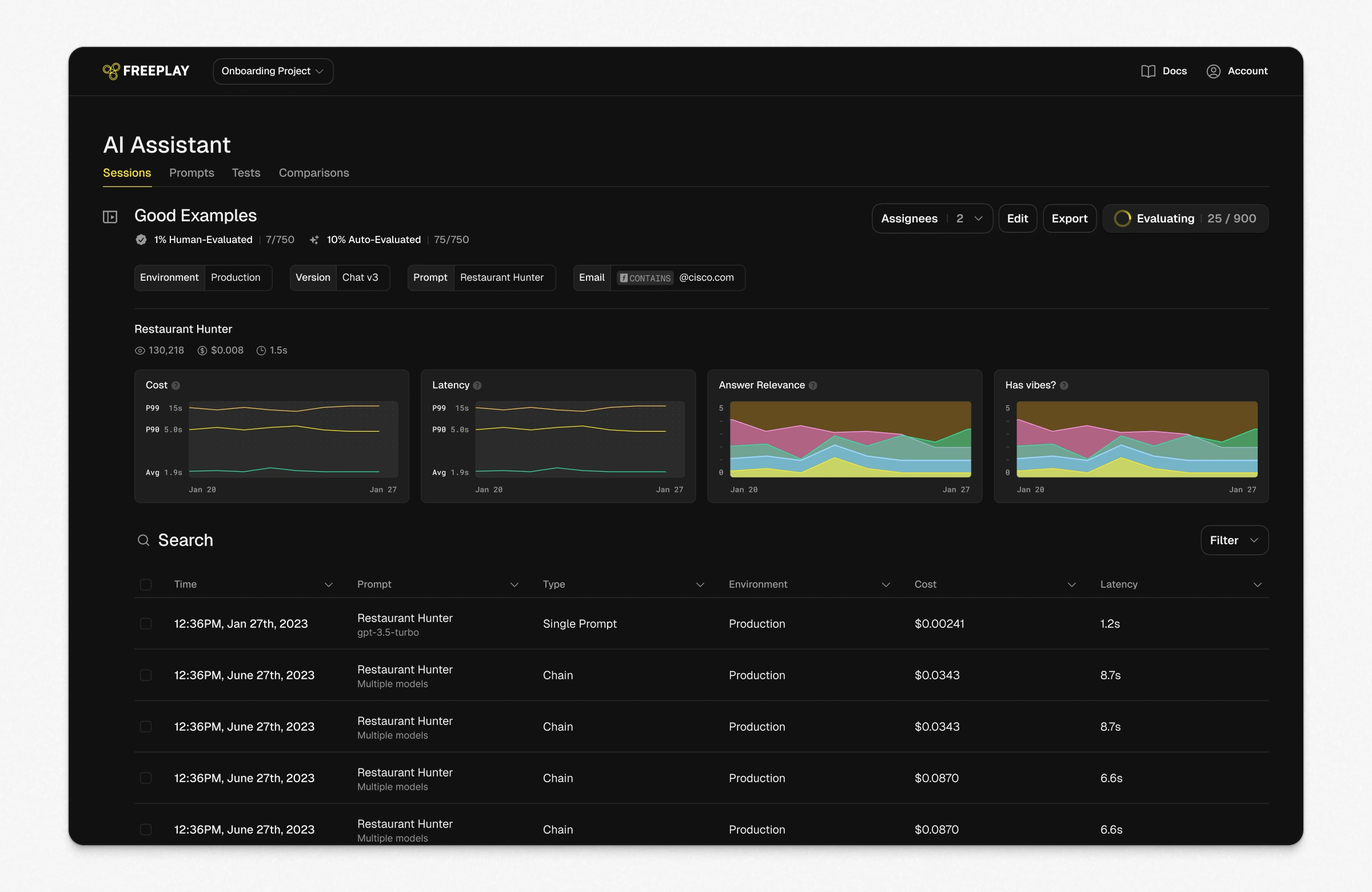Click the search magnifier icon
Screen dimensions: 1372x892
tap(143, 540)
